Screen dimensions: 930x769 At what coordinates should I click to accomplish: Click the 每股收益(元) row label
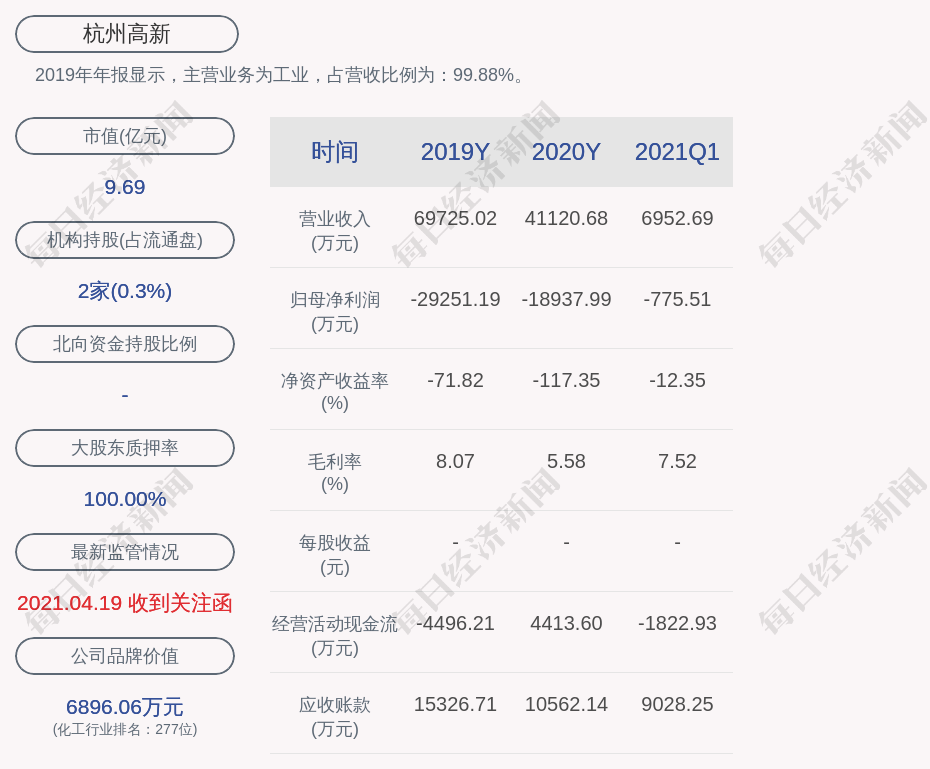pos(335,555)
